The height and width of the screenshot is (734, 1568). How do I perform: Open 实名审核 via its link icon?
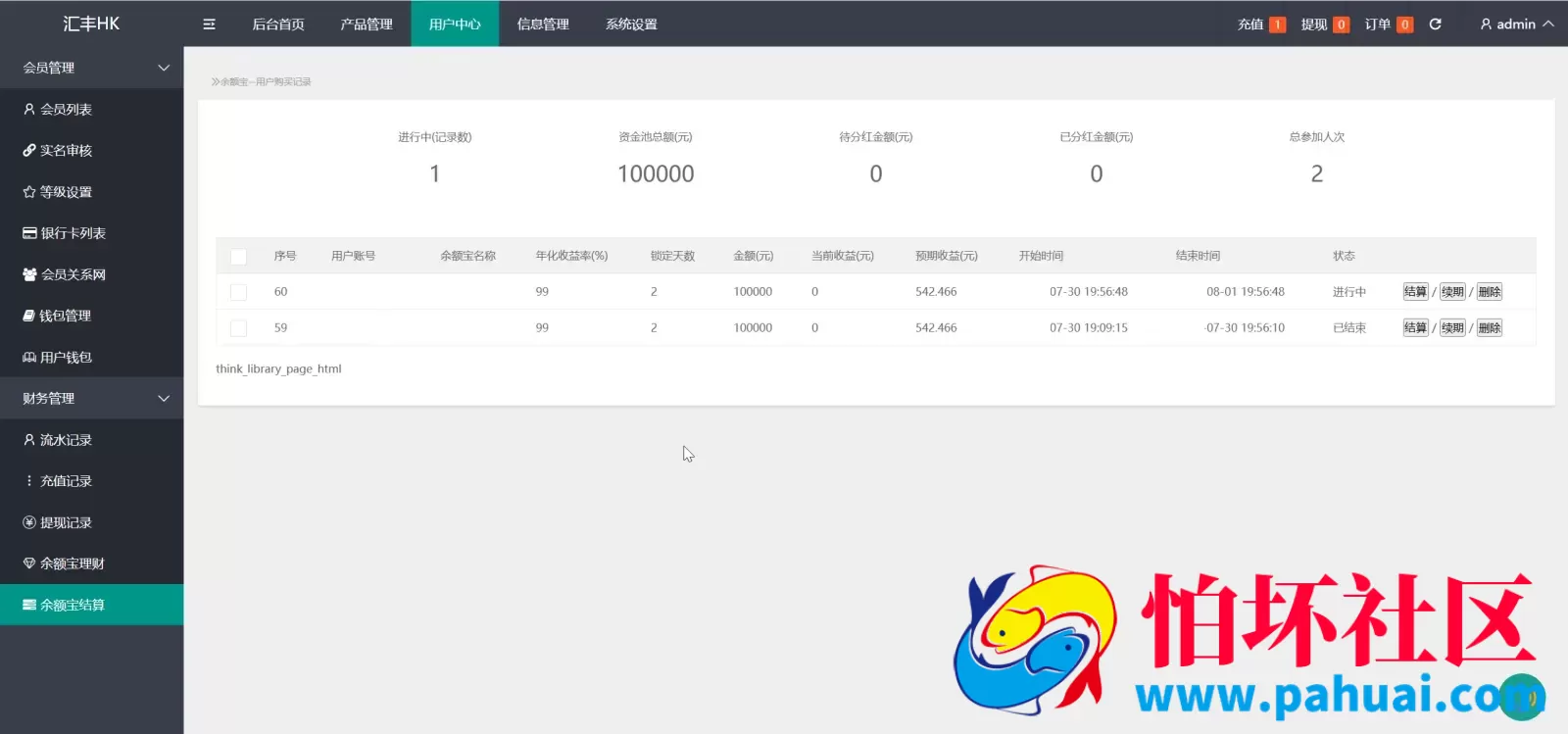coord(29,151)
